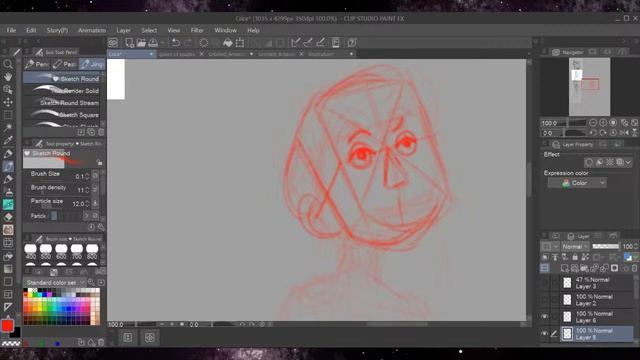Open the Animation menu

92,30
